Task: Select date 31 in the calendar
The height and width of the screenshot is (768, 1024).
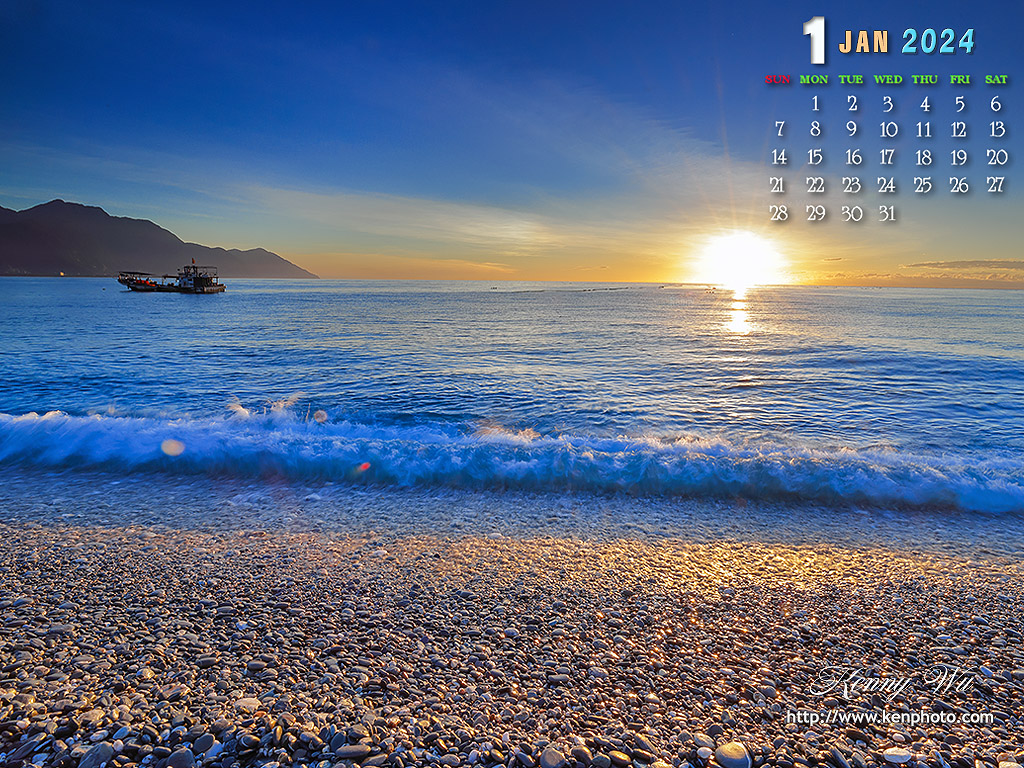Action: point(887,213)
